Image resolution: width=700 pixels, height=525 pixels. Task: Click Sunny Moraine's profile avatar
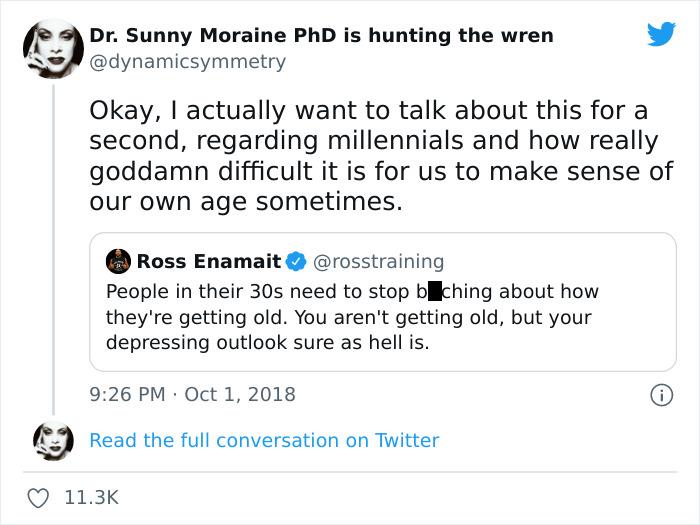point(53,48)
